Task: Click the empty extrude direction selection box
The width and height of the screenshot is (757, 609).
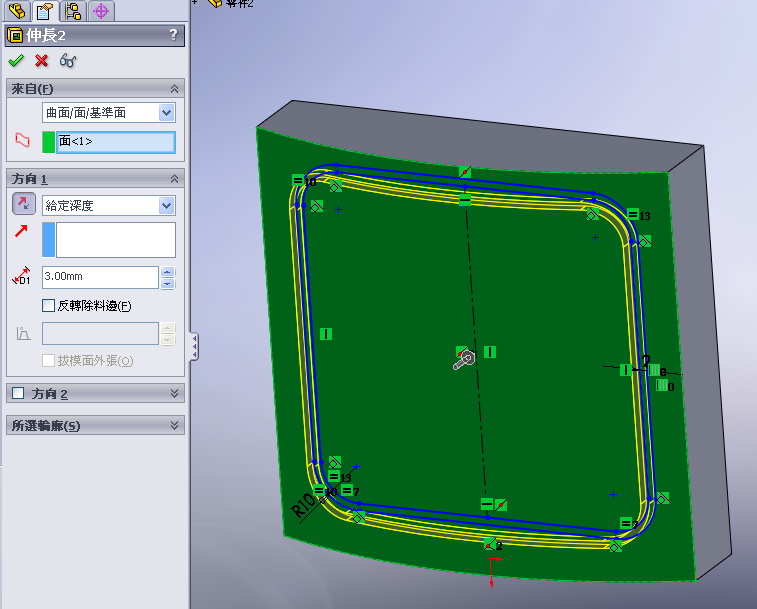Action: coord(116,240)
